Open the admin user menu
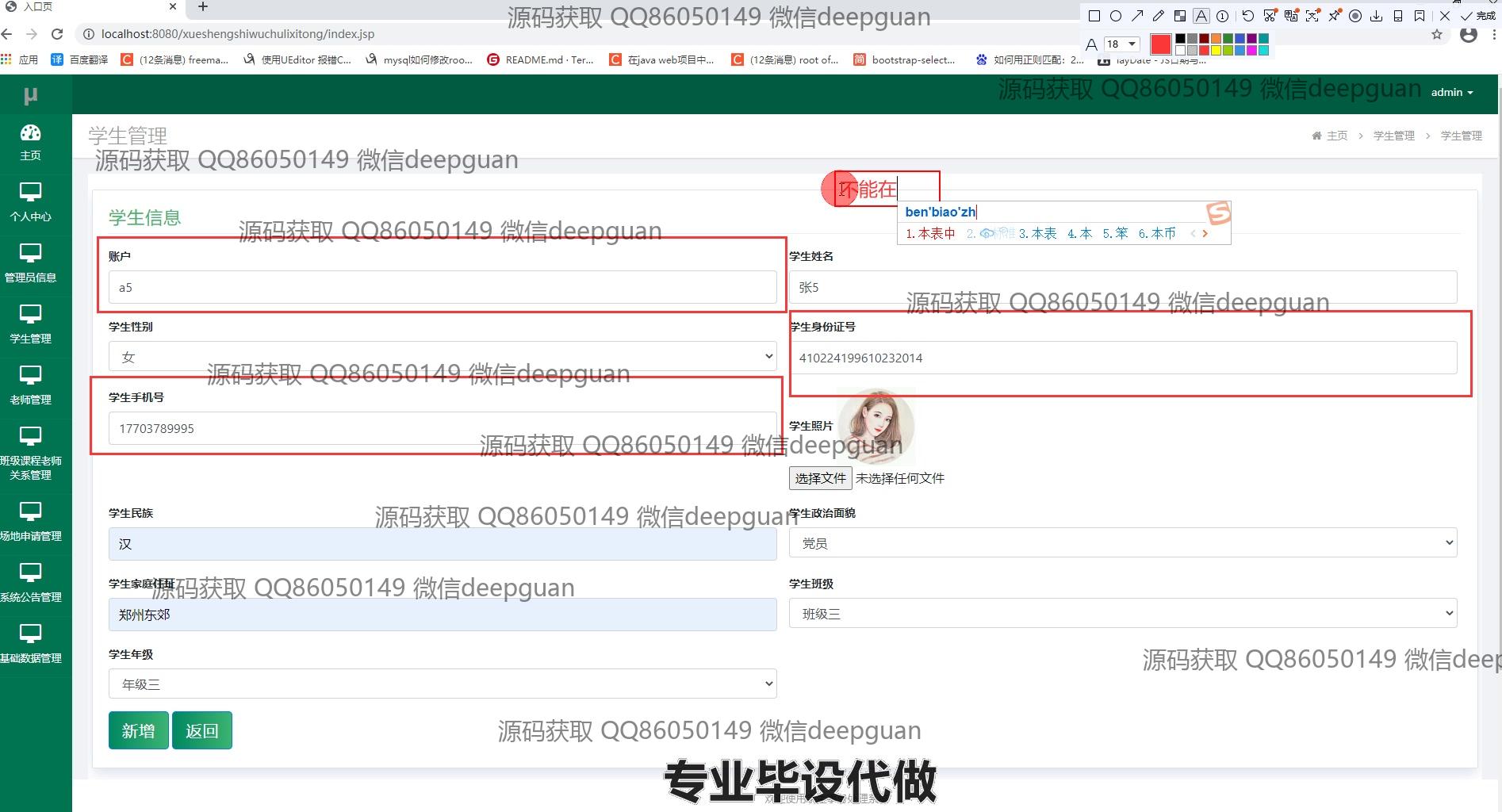Image resolution: width=1502 pixels, height=812 pixels. [1451, 93]
